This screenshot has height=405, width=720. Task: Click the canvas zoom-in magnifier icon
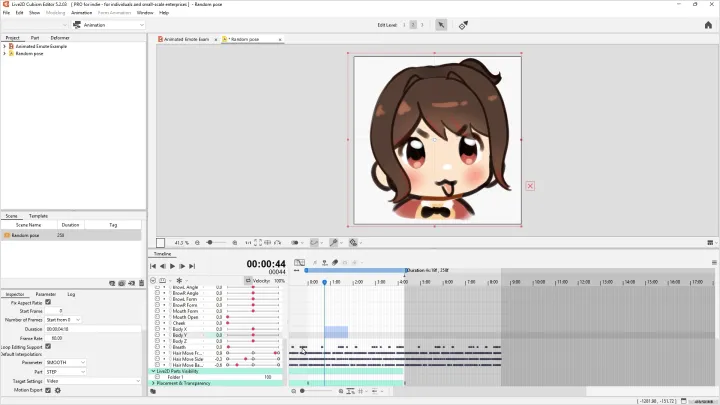(235, 242)
